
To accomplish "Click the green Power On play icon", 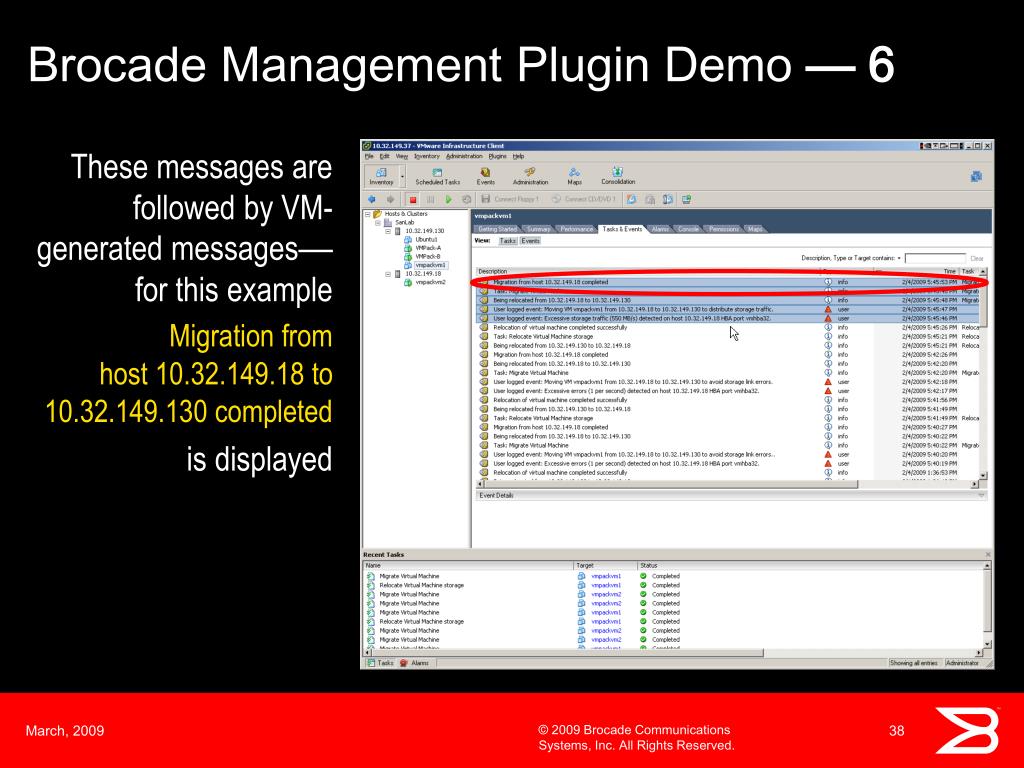I will 449,199.
